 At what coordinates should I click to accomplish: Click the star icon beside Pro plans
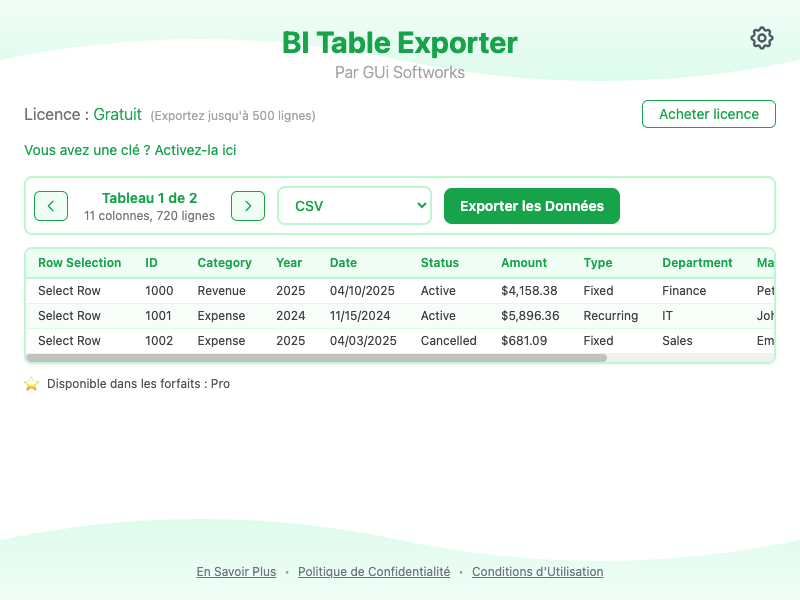click(x=32, y=384)
